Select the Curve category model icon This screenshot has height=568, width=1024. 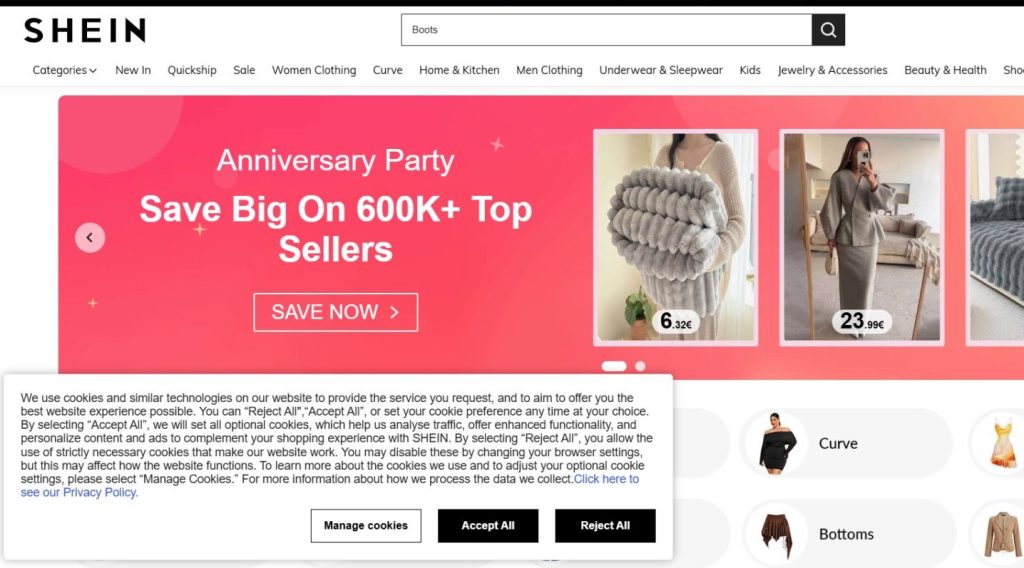[x=777, y=443]
